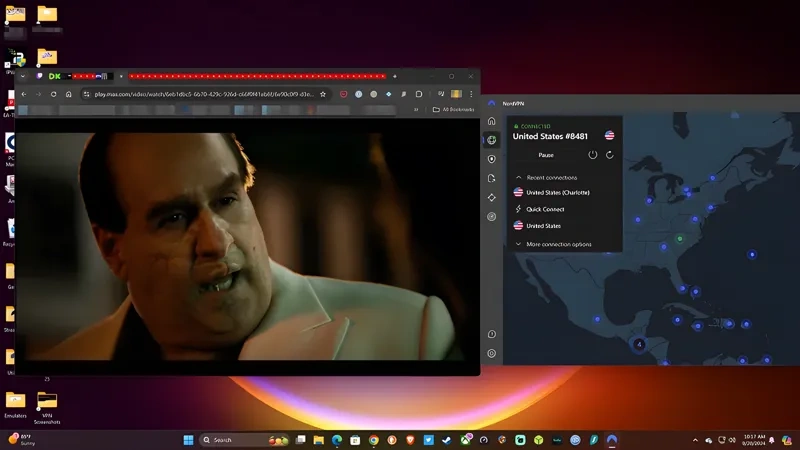Open the Windows Start menu
The width and height of the screenshot is (800, 450).
point(187,440)
